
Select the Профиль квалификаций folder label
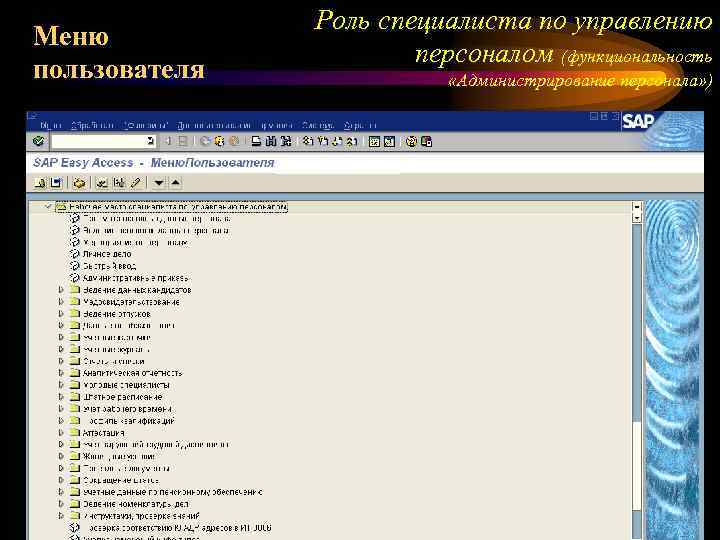tap(129, 421)
